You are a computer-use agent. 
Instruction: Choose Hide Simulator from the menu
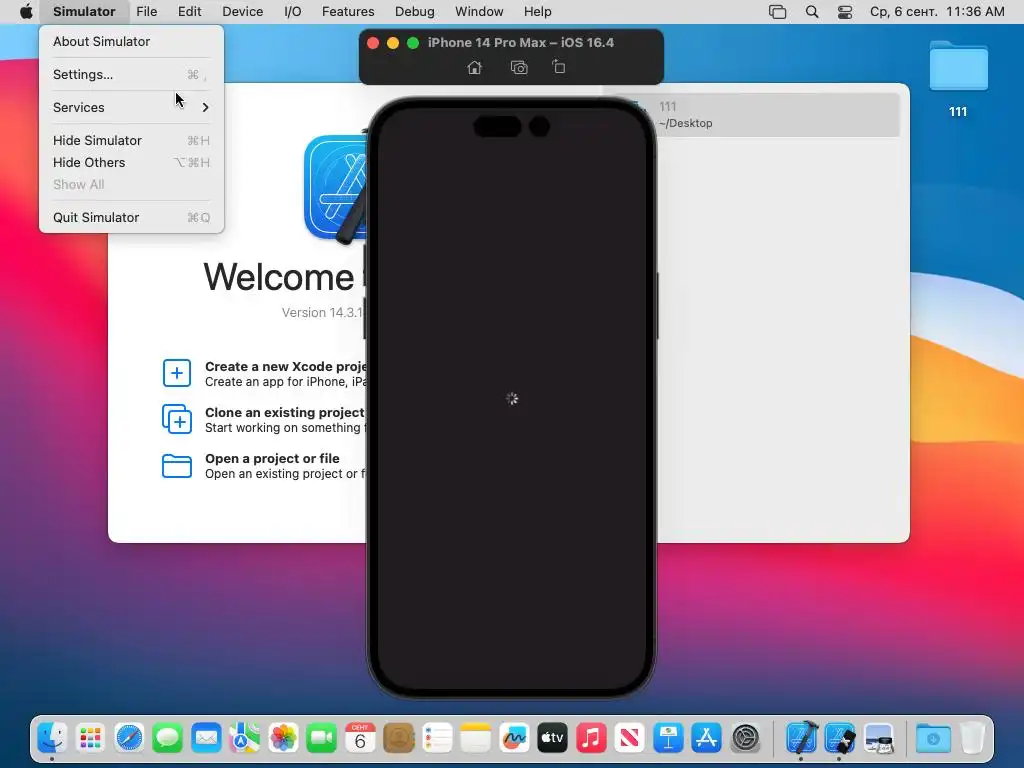(x=131, y=140)
